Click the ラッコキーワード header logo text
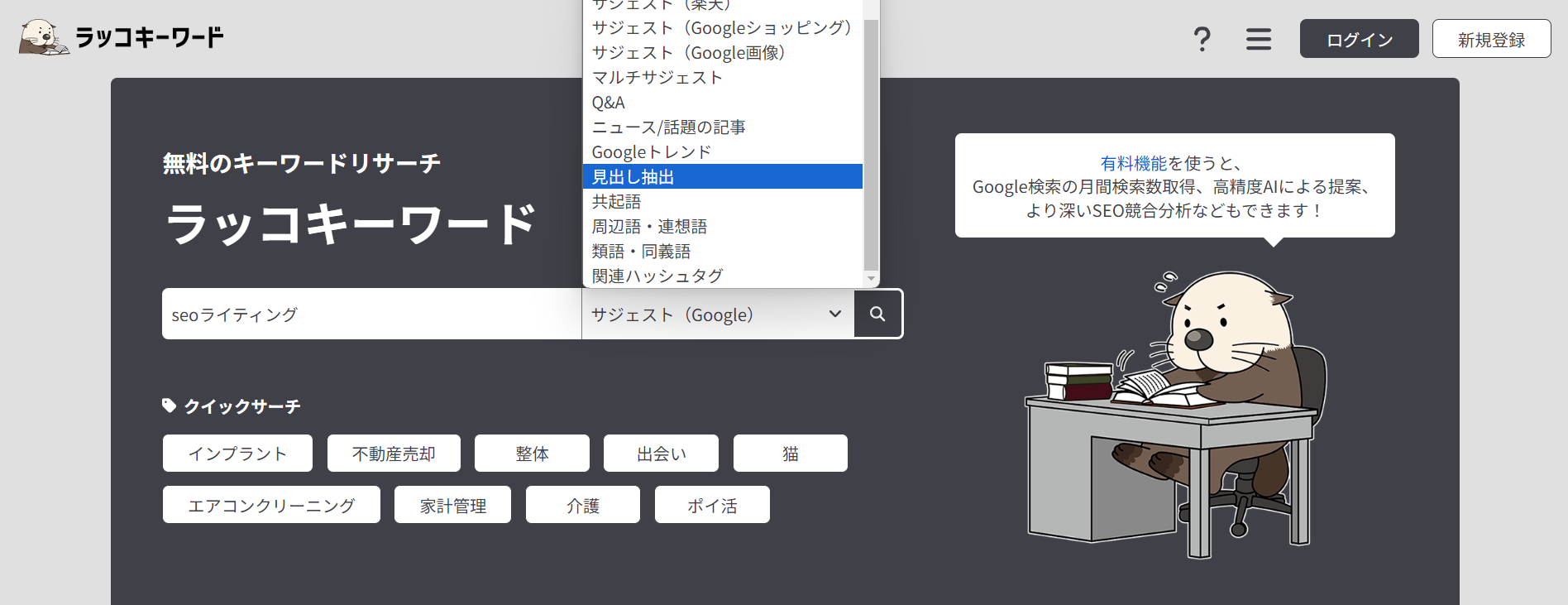 click(150, 37)
